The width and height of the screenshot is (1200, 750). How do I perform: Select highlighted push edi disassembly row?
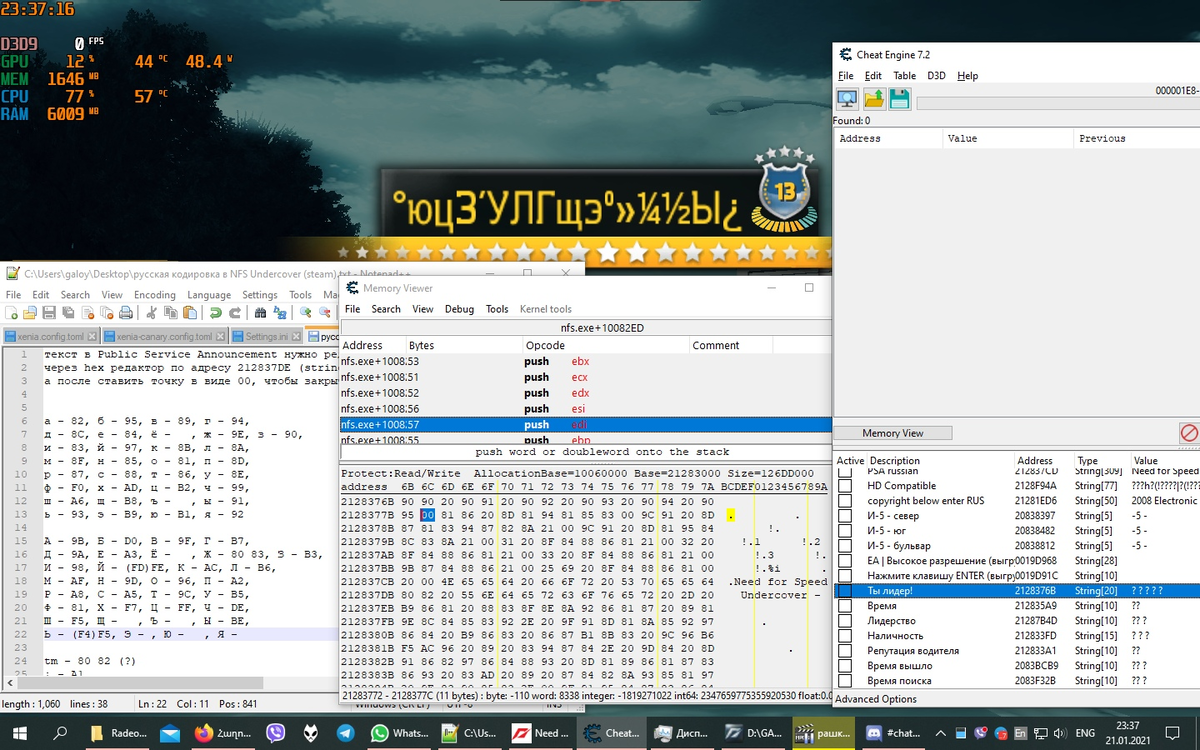(x=585, y=425)
